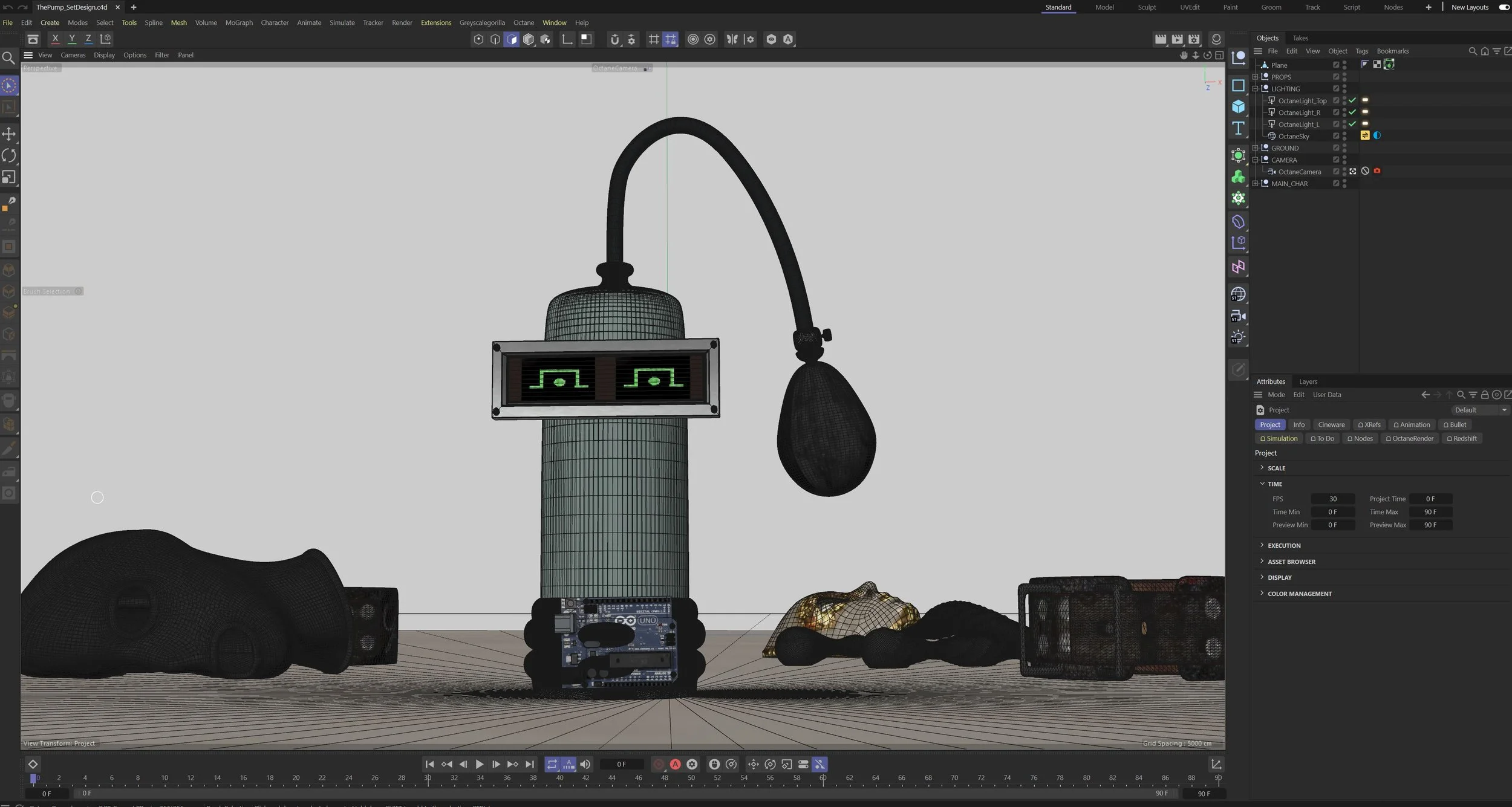Mute audio using the speaker icon in timeline

(x=584, y=763)
